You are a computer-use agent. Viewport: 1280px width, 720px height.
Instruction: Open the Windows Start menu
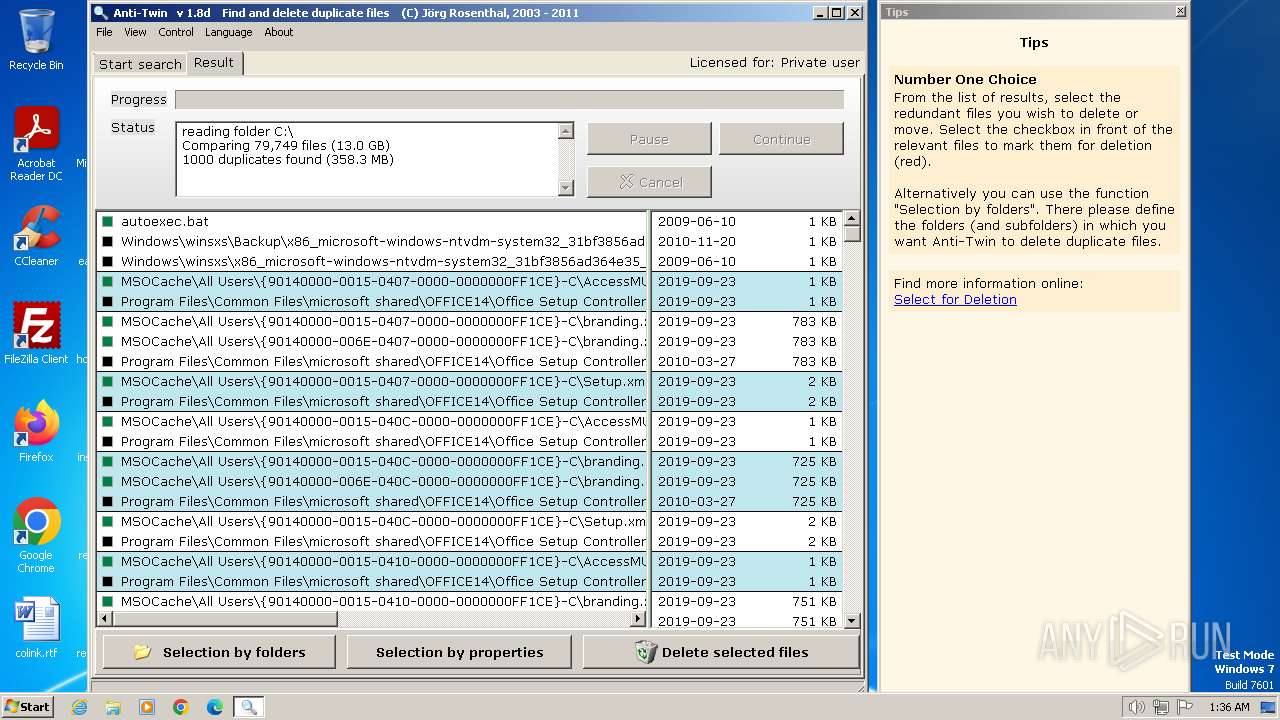point(27,706)
